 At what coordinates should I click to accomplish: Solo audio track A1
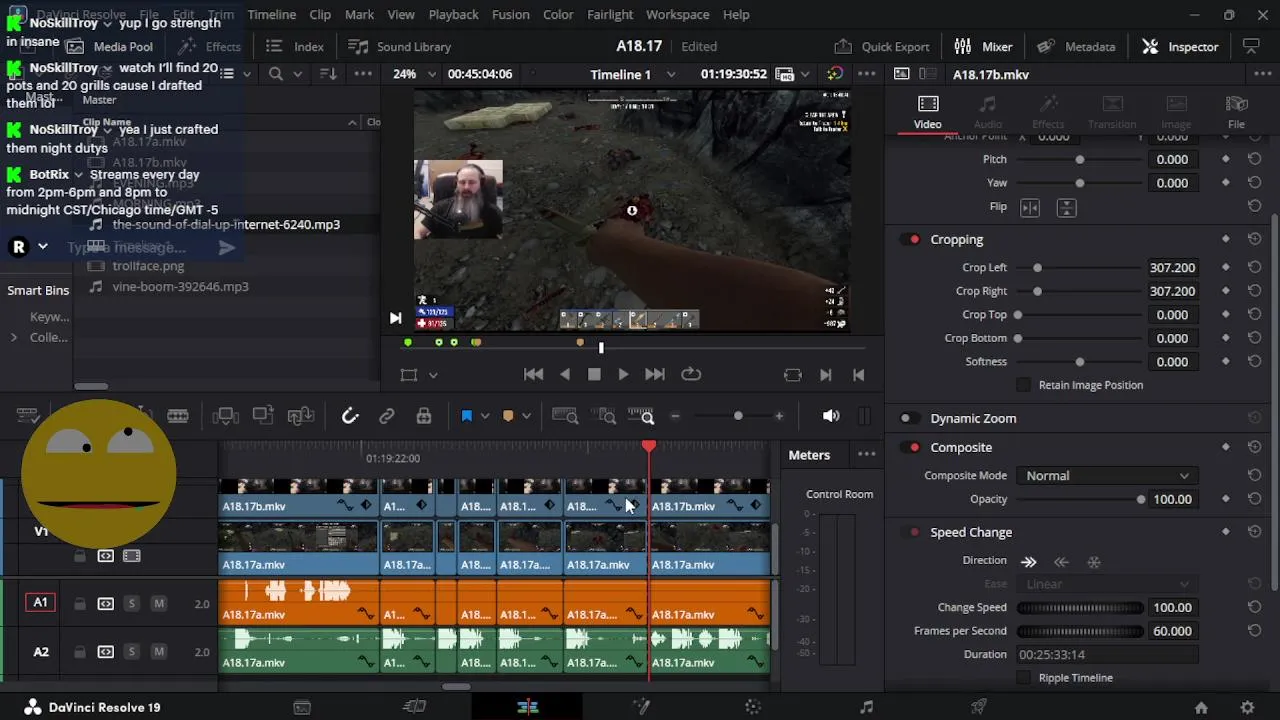(131, 603)
